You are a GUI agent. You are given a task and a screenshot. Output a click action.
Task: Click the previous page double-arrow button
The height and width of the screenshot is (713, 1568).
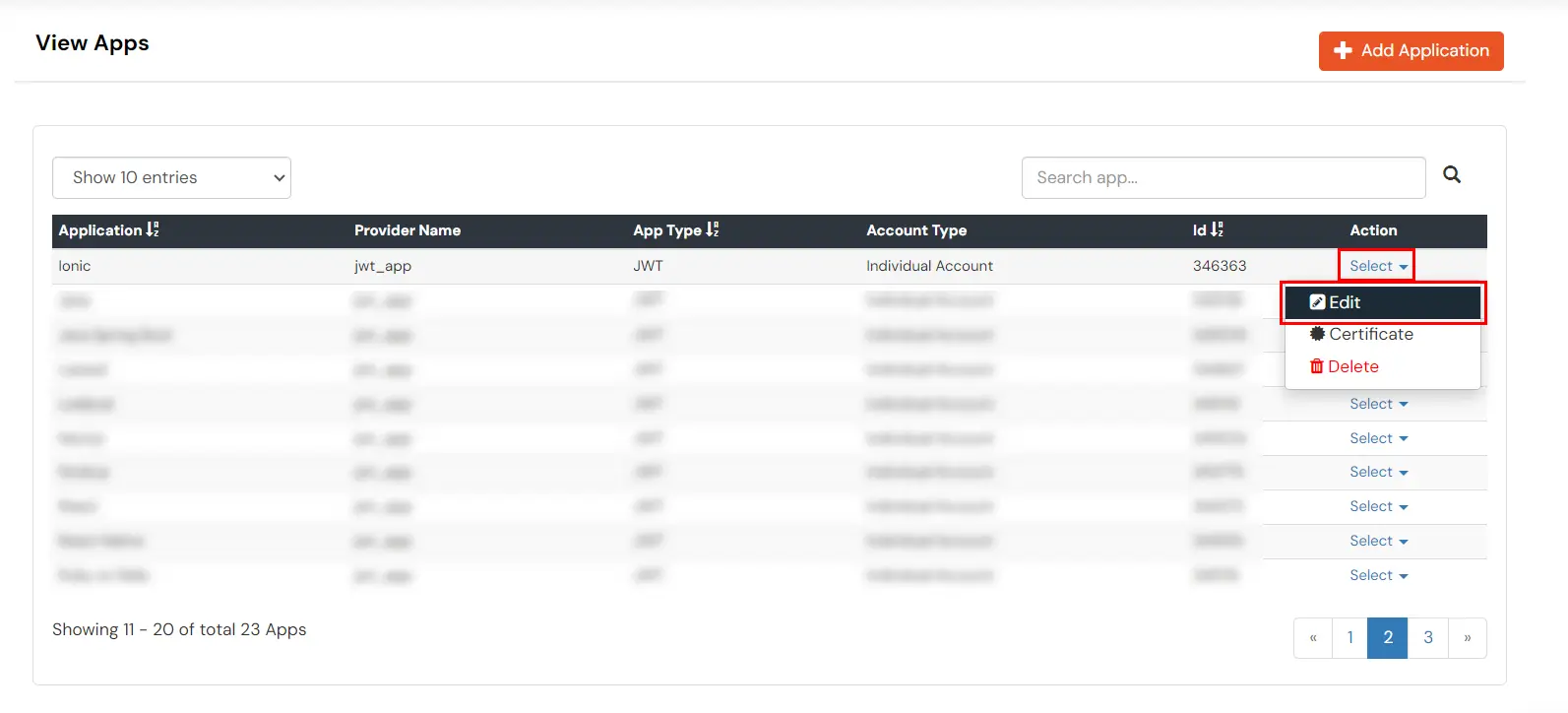[x=1312, y=637]
